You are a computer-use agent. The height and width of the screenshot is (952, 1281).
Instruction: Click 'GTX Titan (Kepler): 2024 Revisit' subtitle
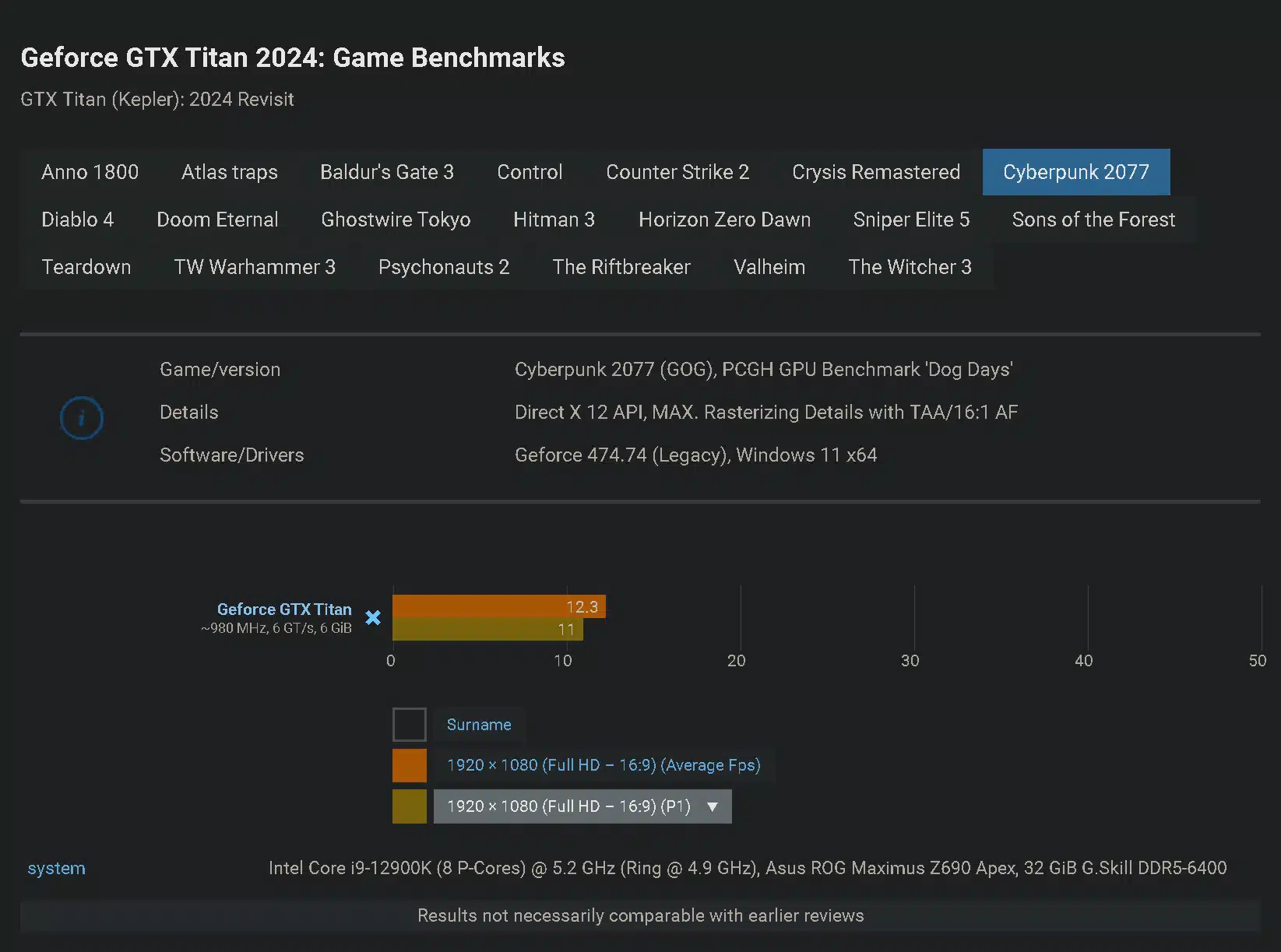(157, 100)
